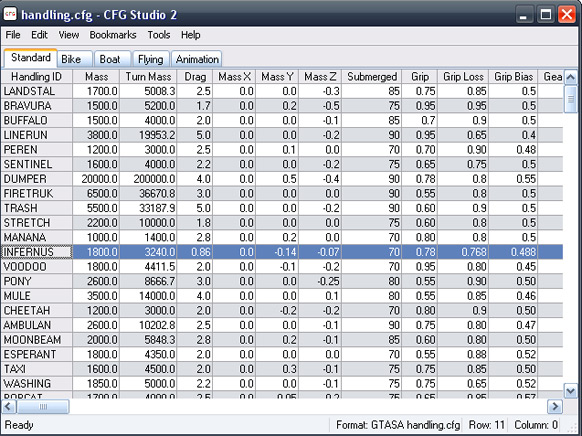Select the LINERUN row header
Screen dimensions: 582x436
(36, 135)
